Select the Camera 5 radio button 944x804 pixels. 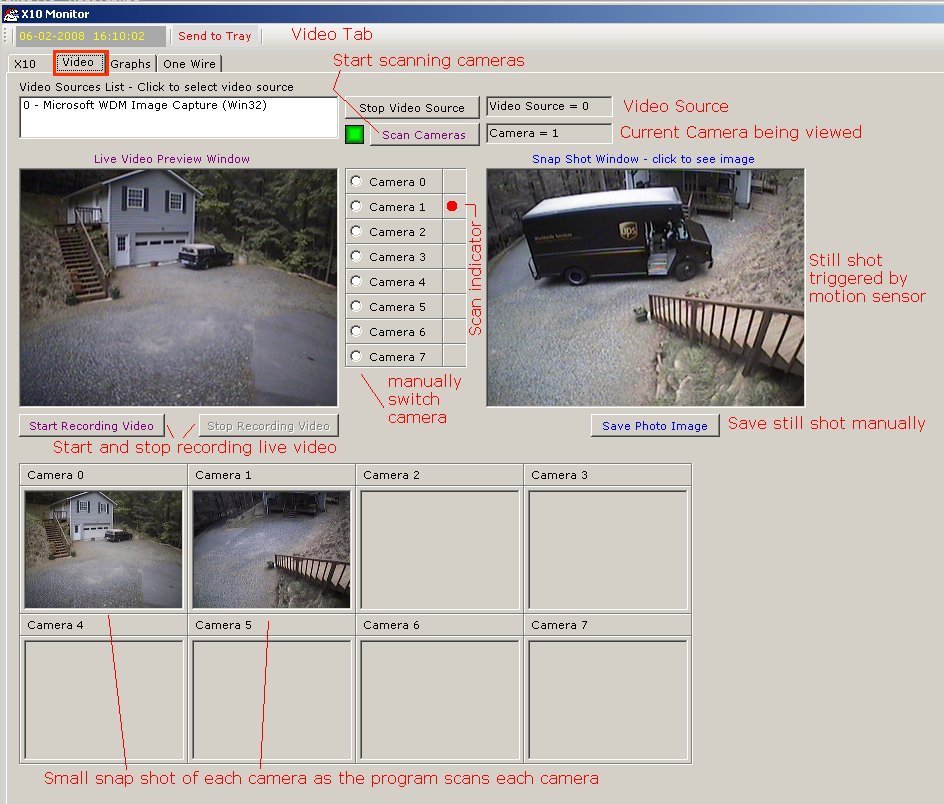356,306
